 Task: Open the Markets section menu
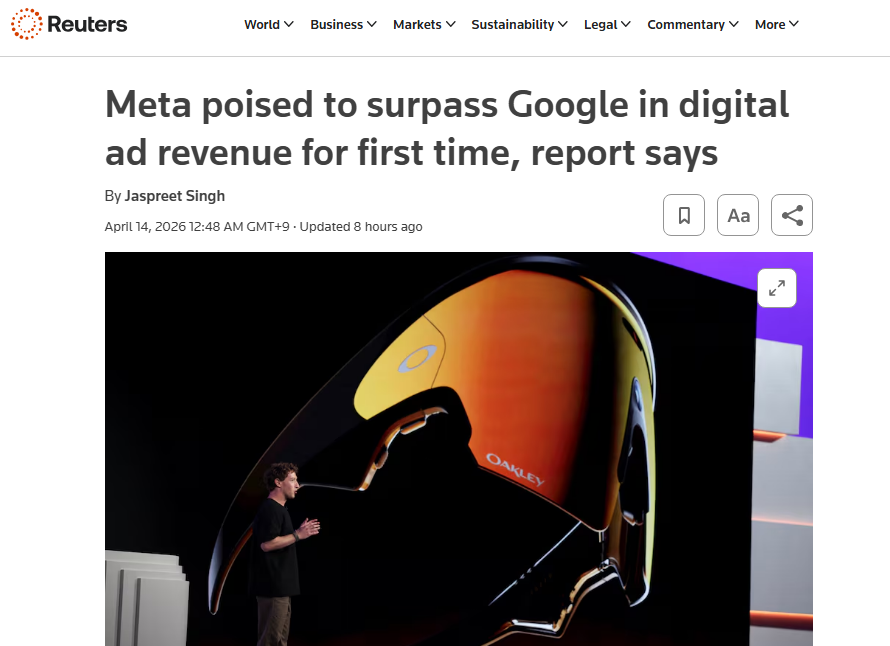pyautogui.click(x=417, y=24)
